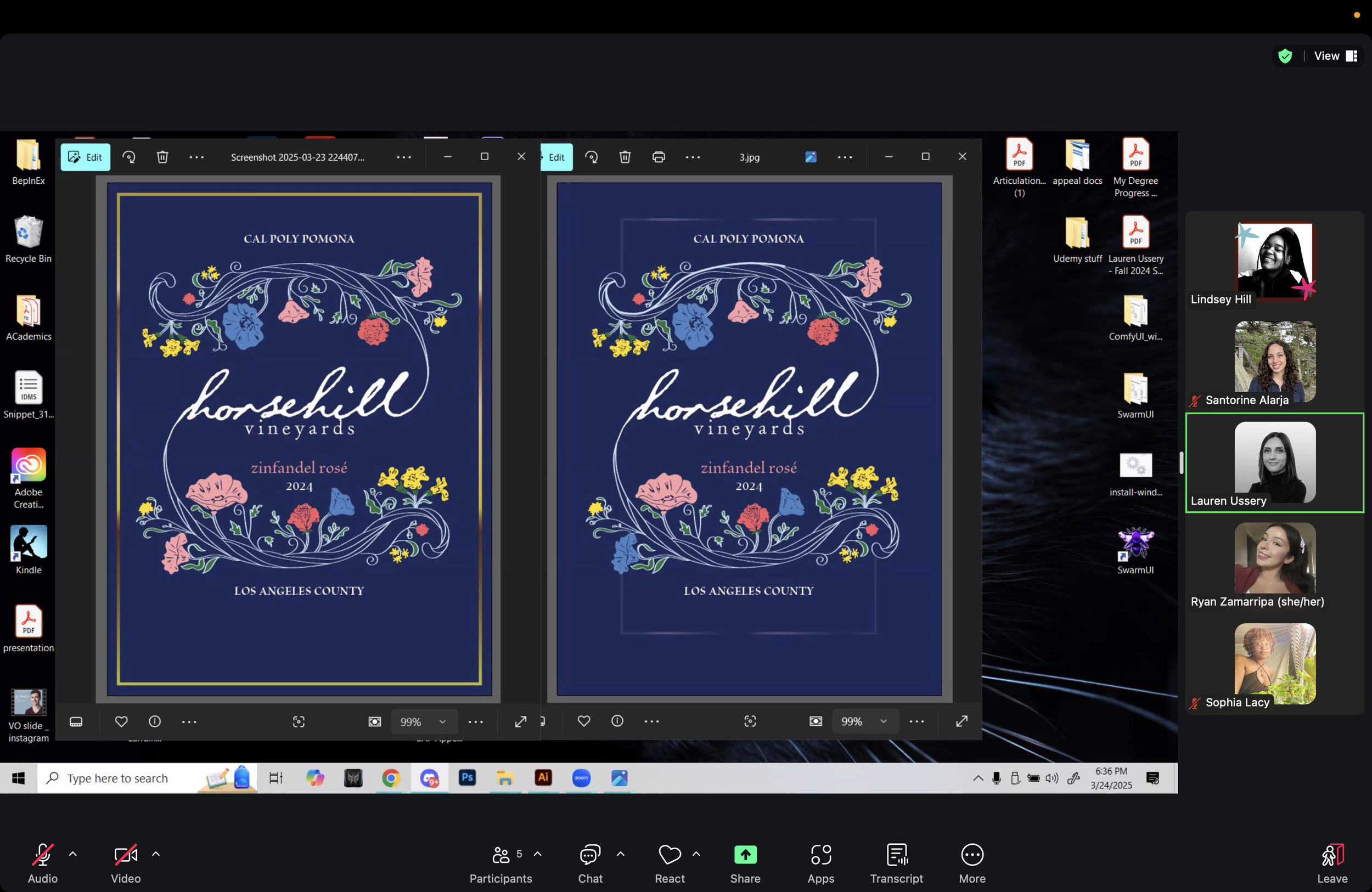Screen dimensions: 1372x892
Task: Open 99% zoom dropdown in Screenshot window
Action: pos(424,722)
